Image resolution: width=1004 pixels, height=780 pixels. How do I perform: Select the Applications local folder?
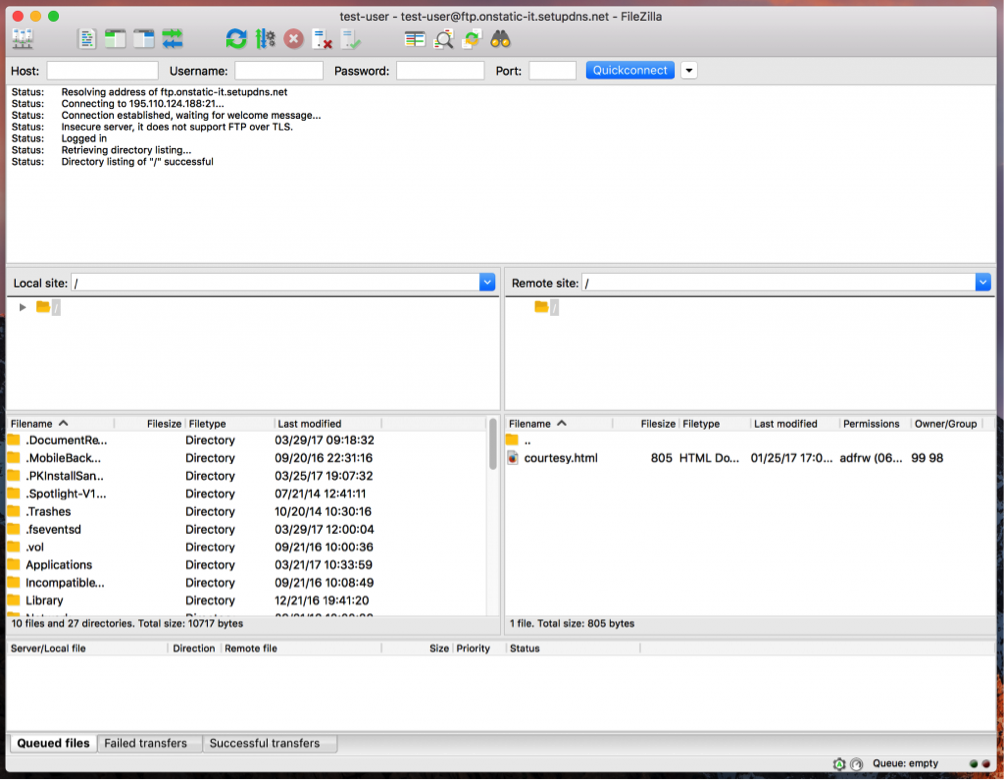pyautogui.click(x=246, y=565)
